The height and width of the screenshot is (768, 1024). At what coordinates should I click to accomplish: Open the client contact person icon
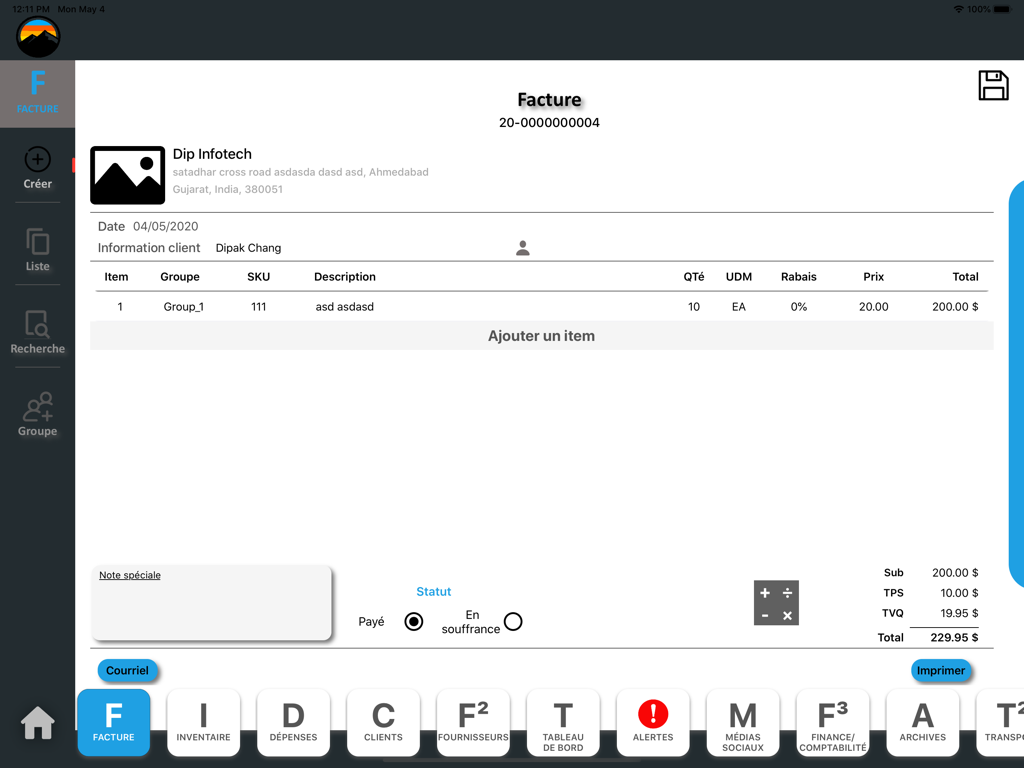point(522,247)
